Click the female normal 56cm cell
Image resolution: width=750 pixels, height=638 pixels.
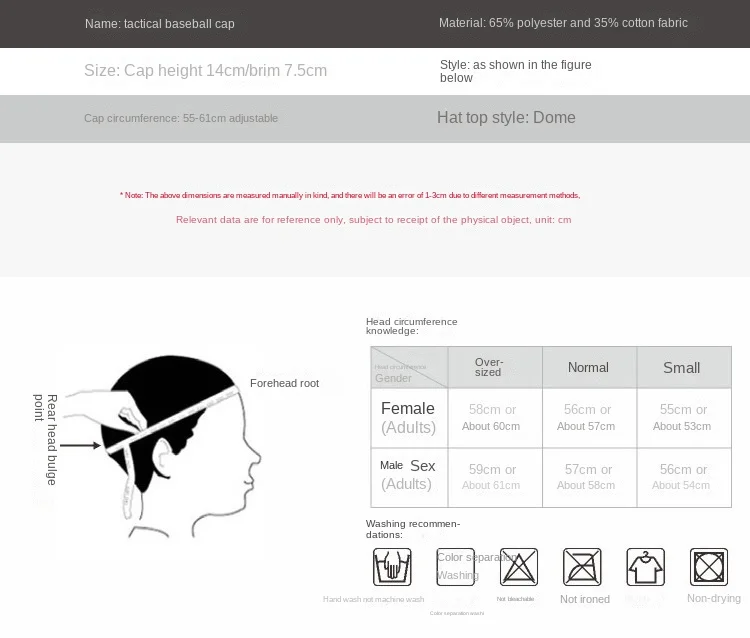point(588,418)
